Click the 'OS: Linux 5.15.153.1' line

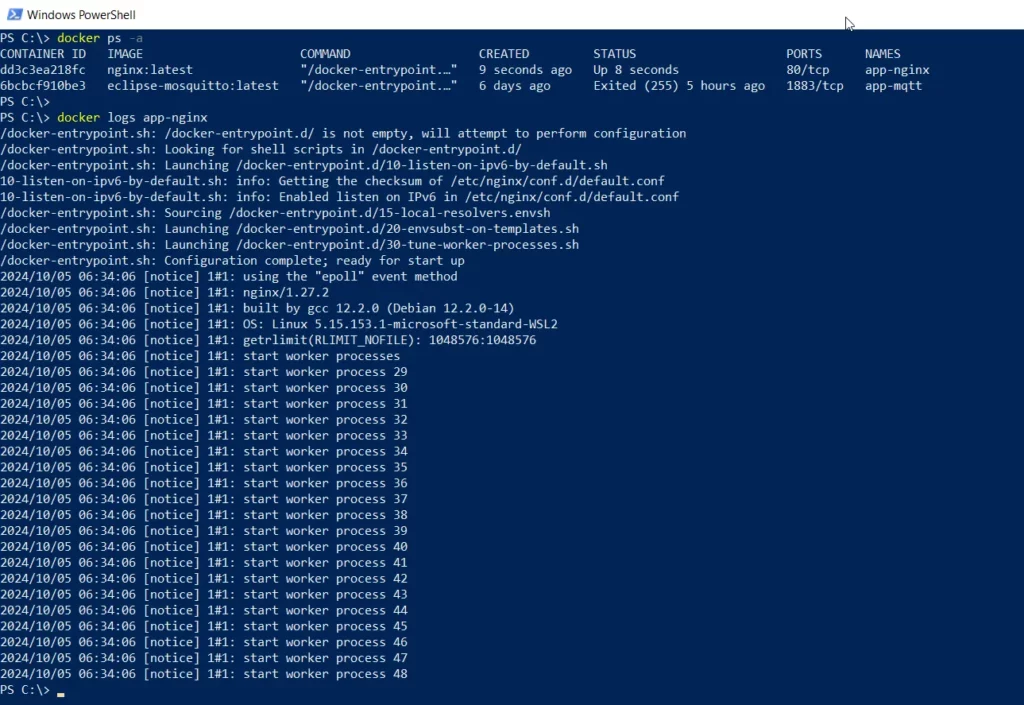pos(279,324)
